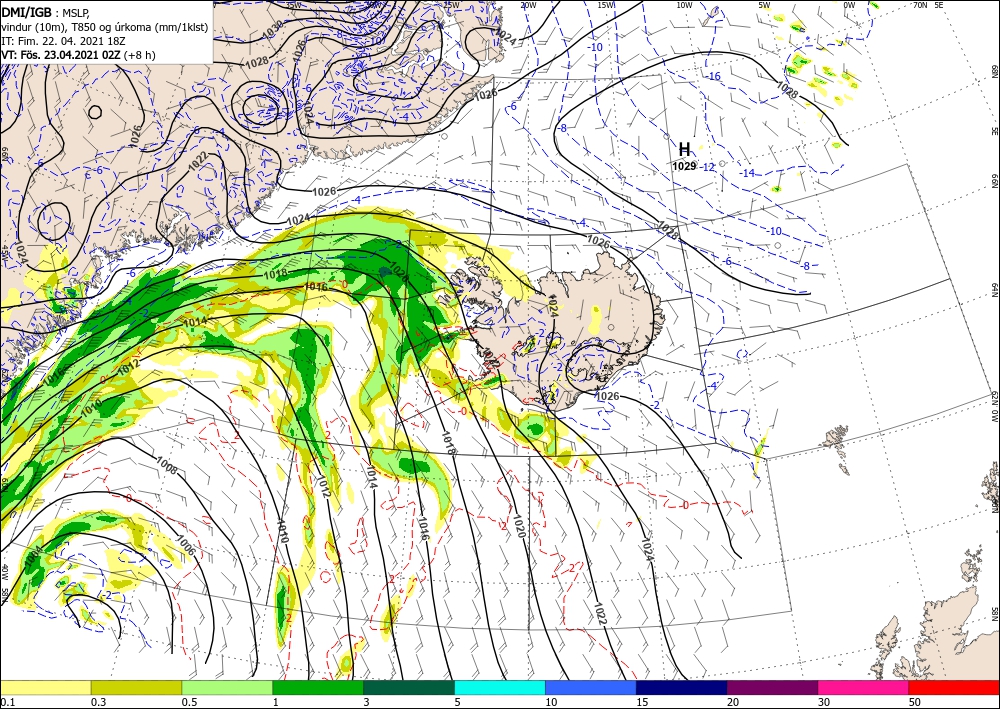Select the 1029 pressure value under H
Screen dimensions: 1000x709
click(x=684, y=166)
